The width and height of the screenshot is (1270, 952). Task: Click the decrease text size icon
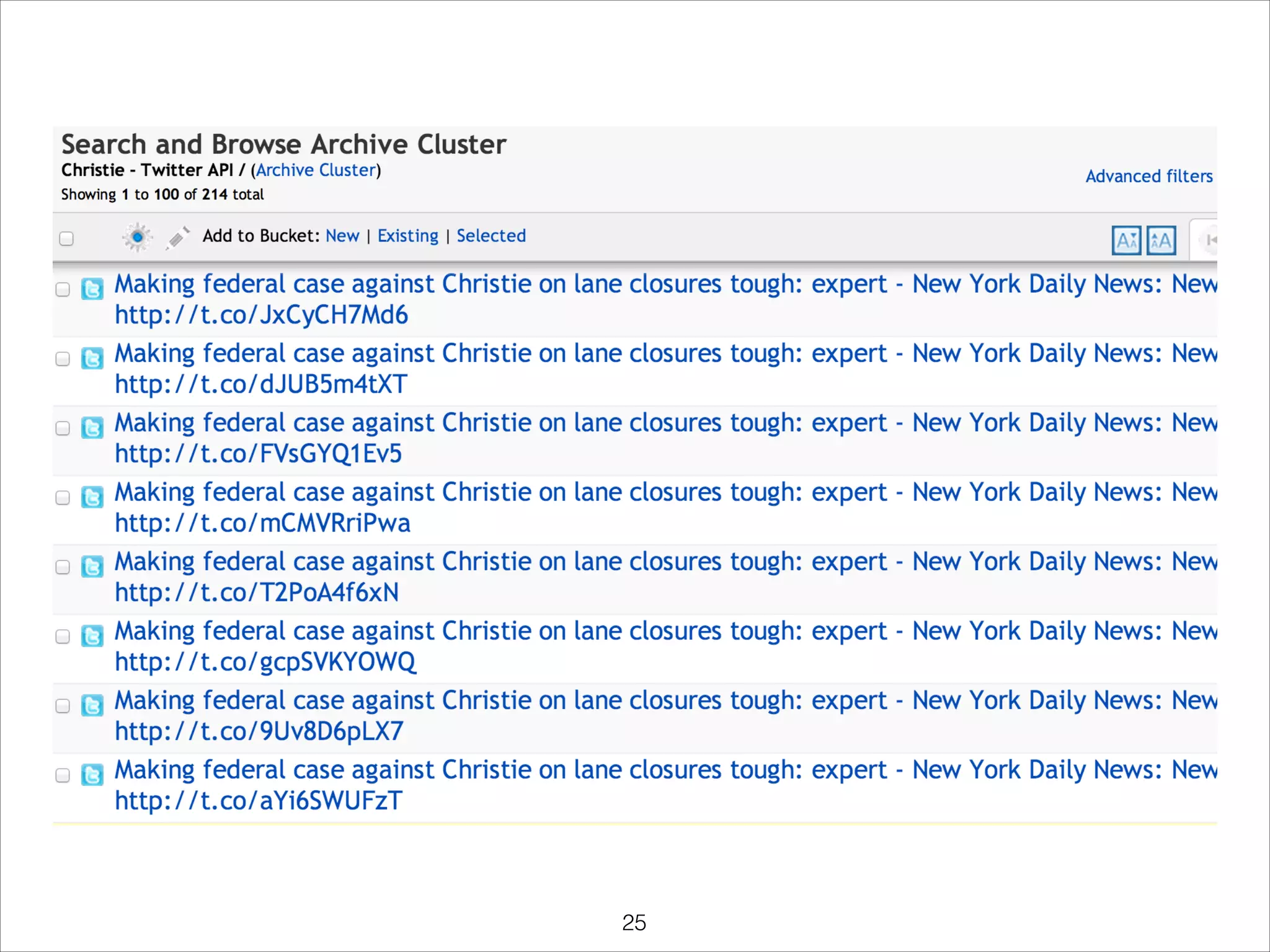1126,240
